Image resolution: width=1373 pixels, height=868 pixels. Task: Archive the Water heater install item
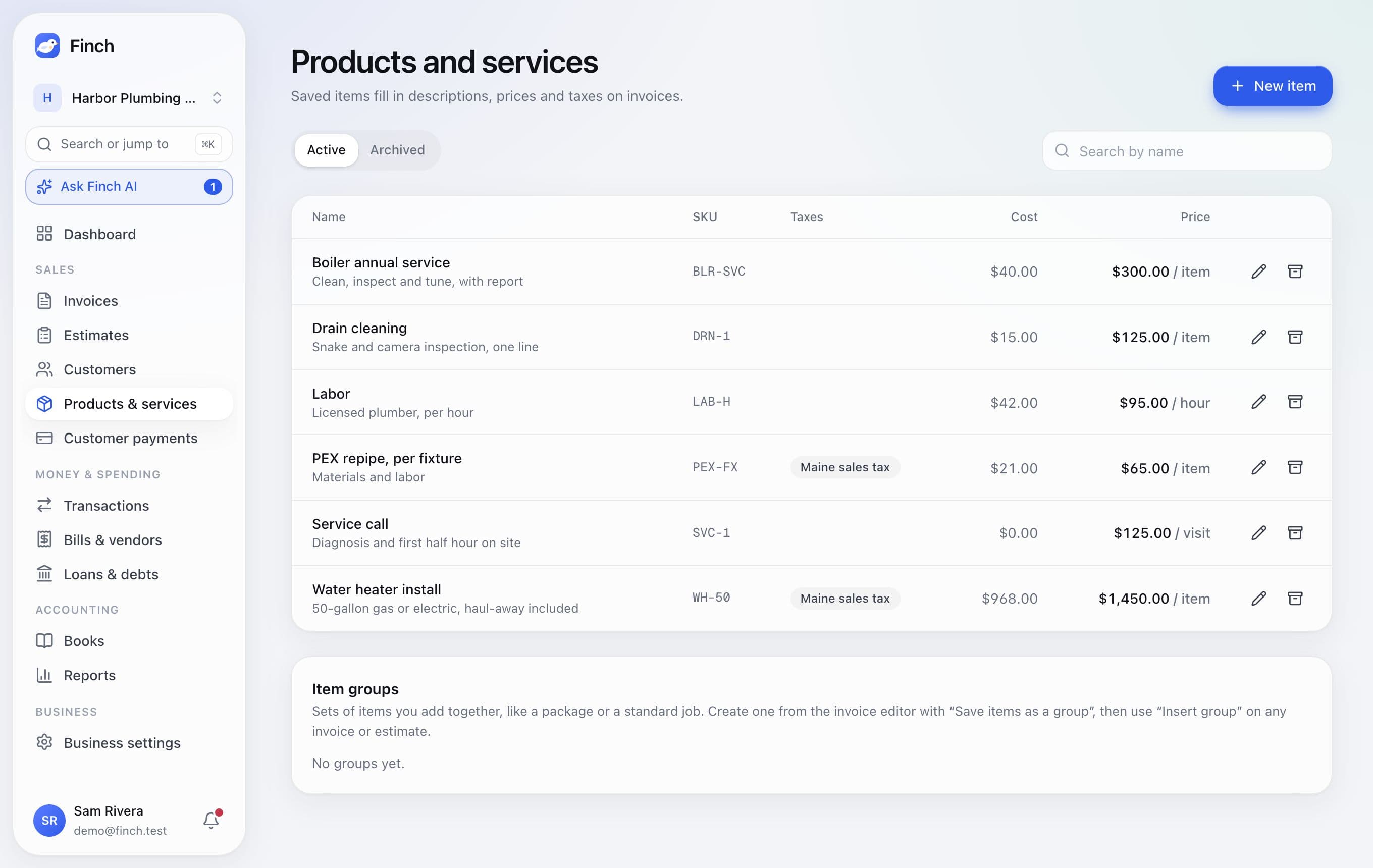(1295, 599)
